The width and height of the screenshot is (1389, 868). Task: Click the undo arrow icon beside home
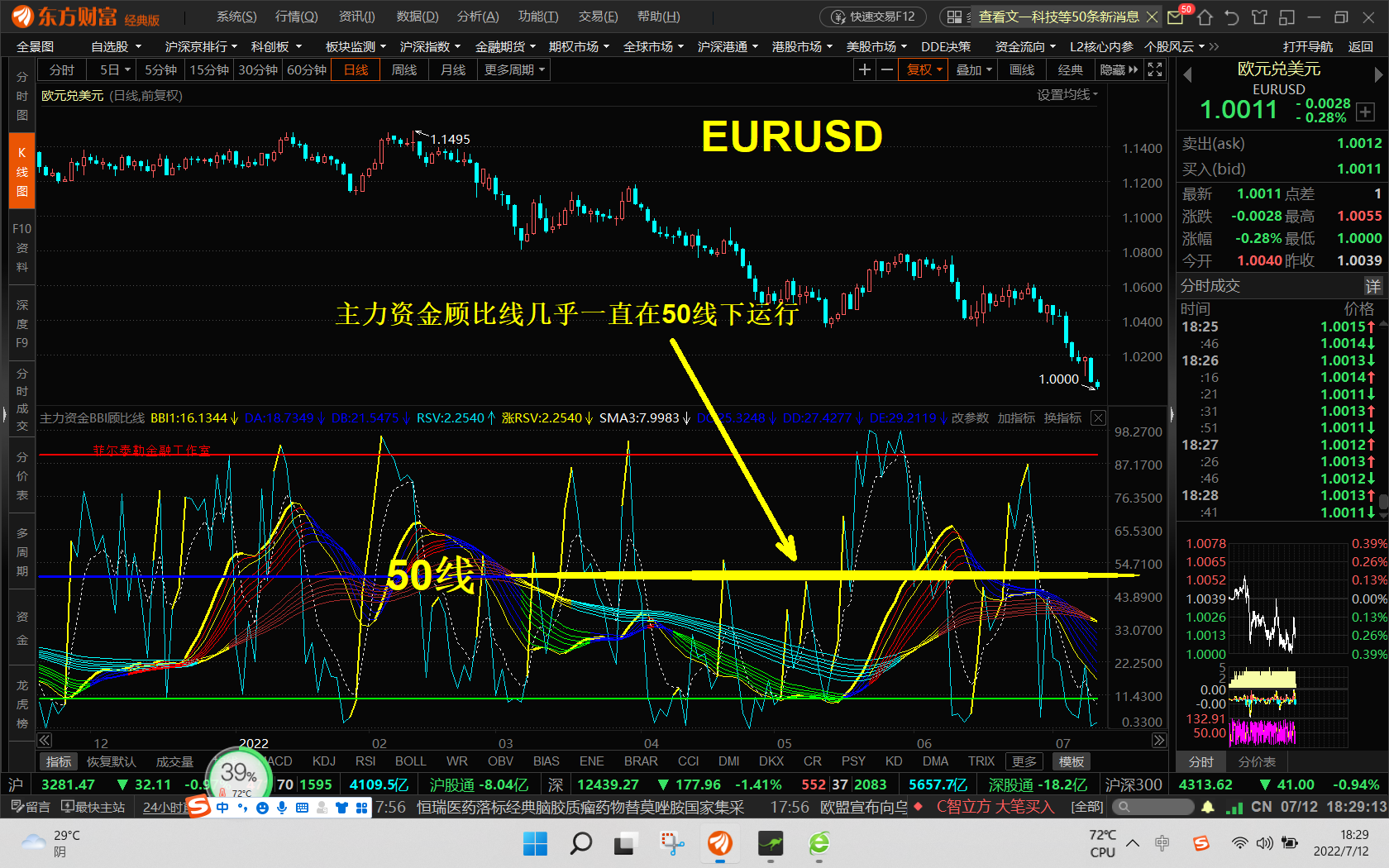[x=1231, y=16]
